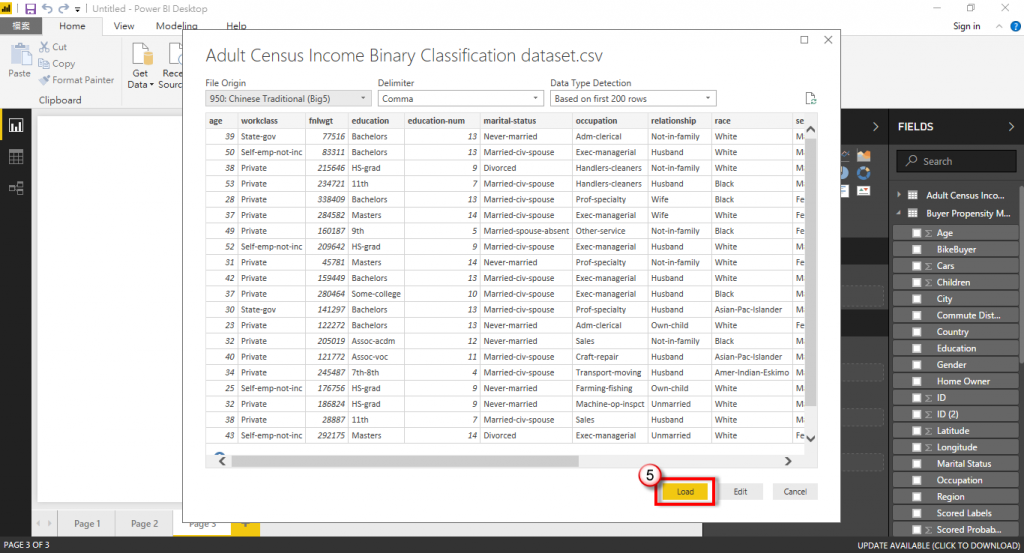Screen dimensions: 1024x553
Task: Check the Cars field checkbox
Action: (916, 266)
